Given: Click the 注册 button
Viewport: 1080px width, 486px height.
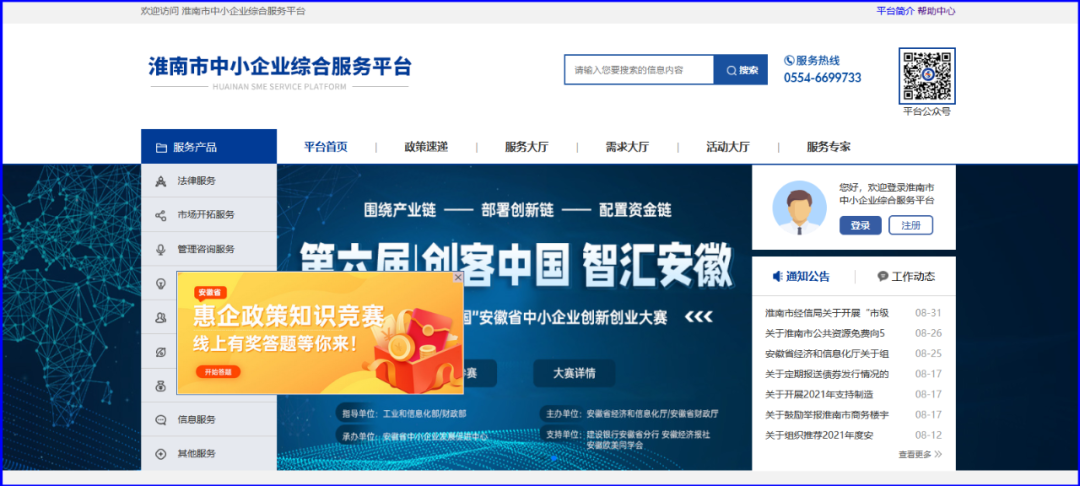Looking at the screenshot, I should (911, 225).
